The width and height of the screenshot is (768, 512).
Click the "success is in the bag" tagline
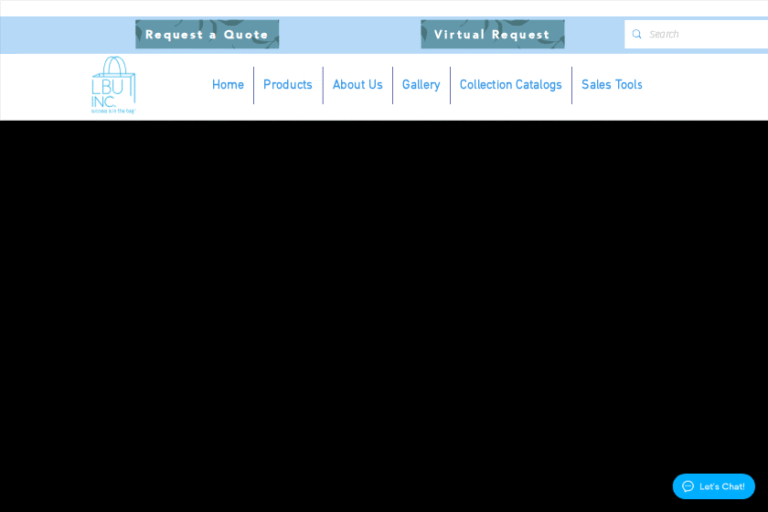113,111
